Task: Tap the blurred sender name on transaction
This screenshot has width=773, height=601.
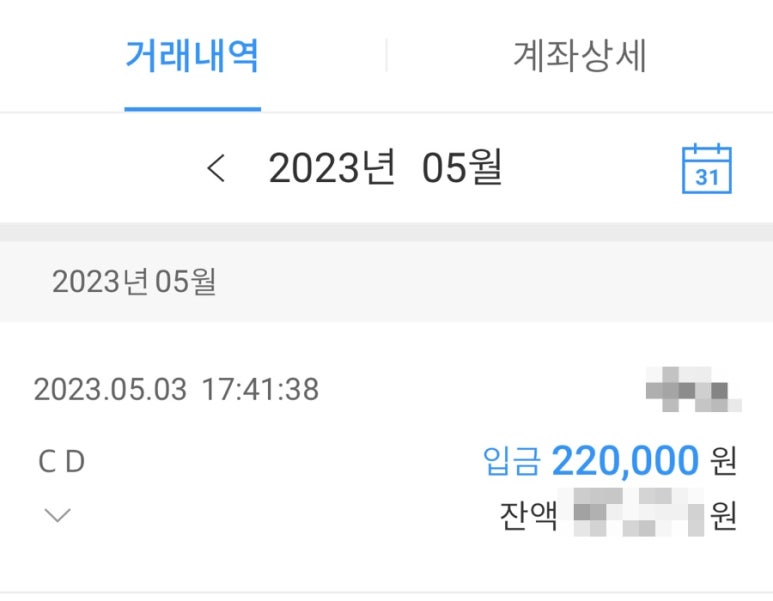Action: tap(694, 389)
